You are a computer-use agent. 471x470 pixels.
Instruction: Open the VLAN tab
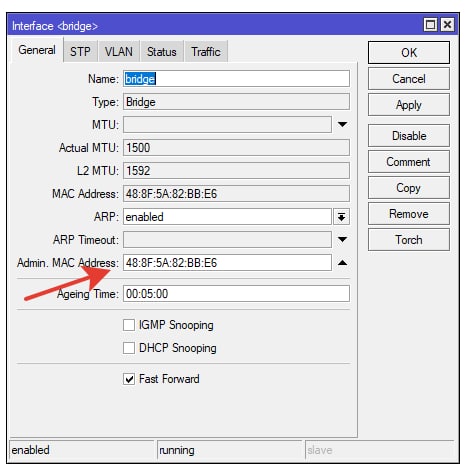119,51
